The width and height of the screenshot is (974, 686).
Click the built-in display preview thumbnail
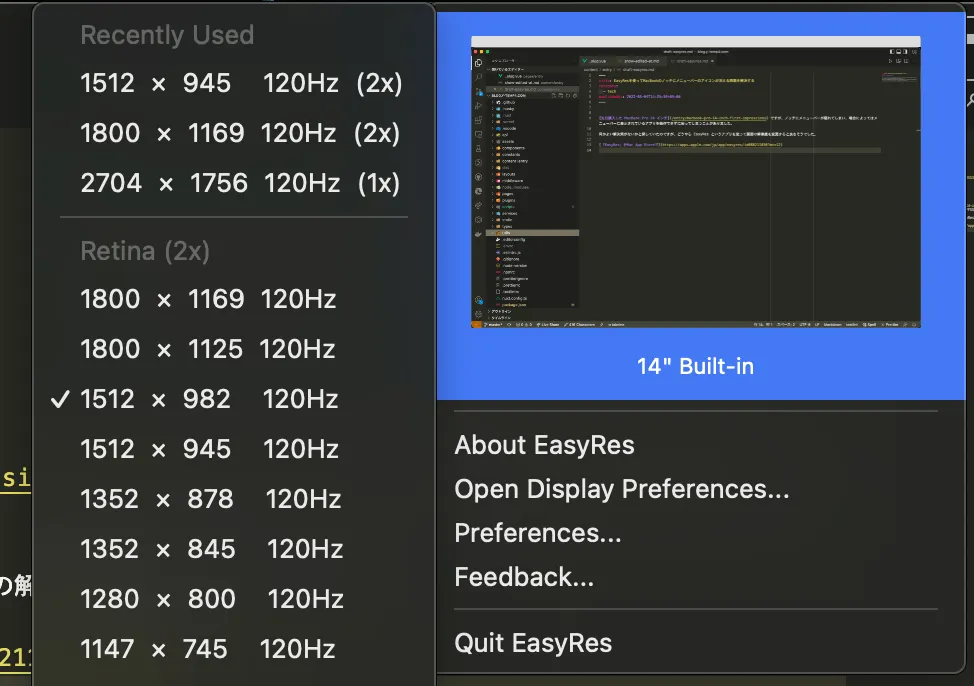pos(695,183)
